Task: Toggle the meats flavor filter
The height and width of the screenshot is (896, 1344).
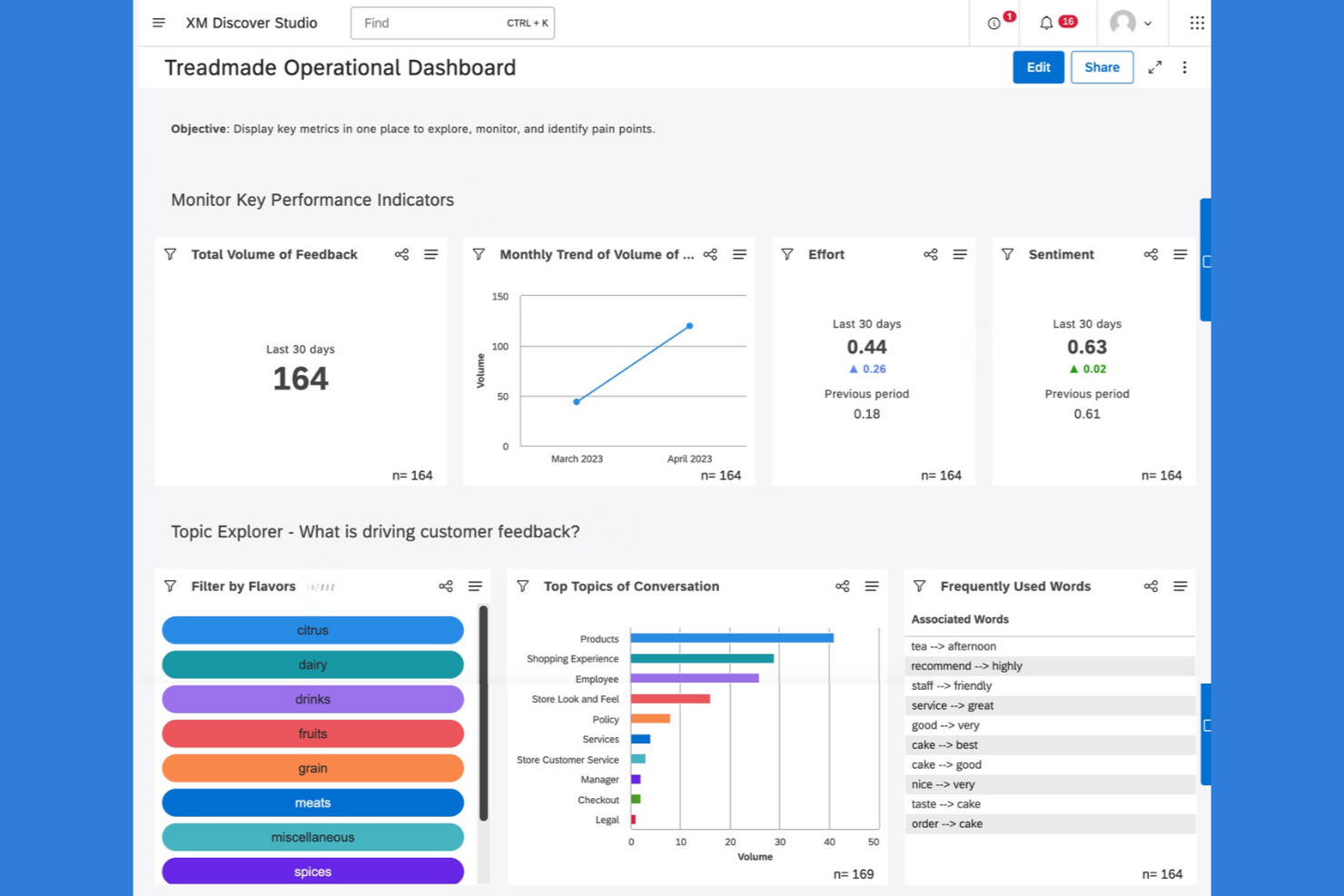Action: coord(312,802)
